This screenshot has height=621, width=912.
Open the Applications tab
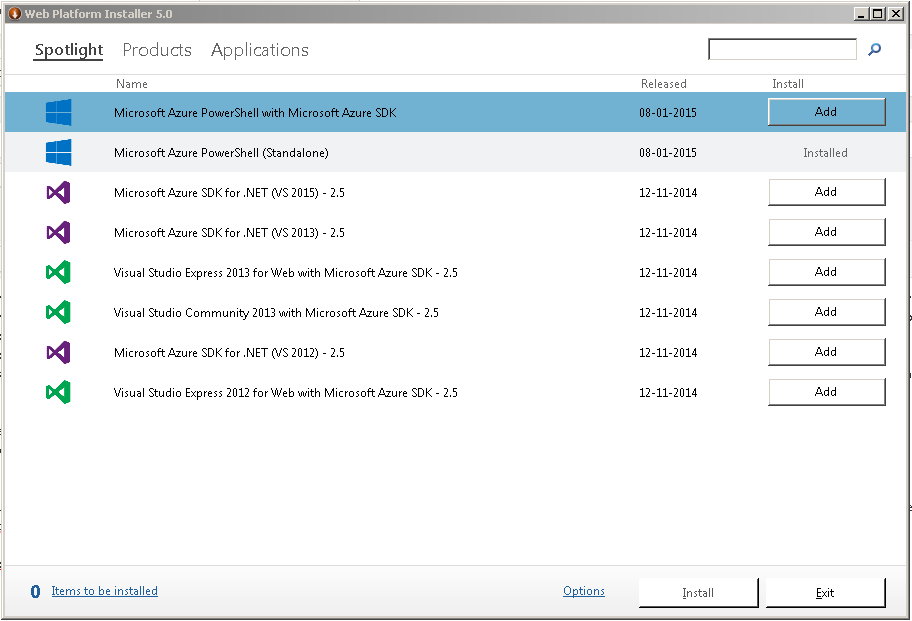[x=260, y=50]
